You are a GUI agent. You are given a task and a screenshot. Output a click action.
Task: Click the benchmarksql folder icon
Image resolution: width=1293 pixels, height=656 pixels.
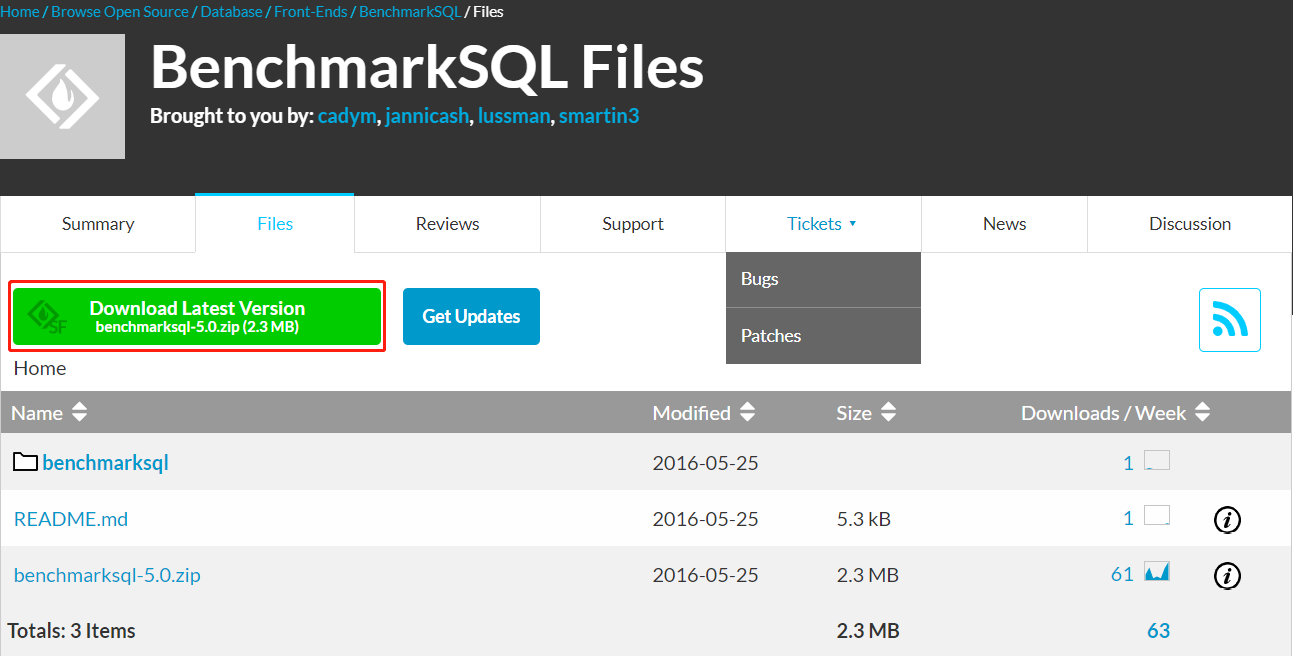point(25,462)
